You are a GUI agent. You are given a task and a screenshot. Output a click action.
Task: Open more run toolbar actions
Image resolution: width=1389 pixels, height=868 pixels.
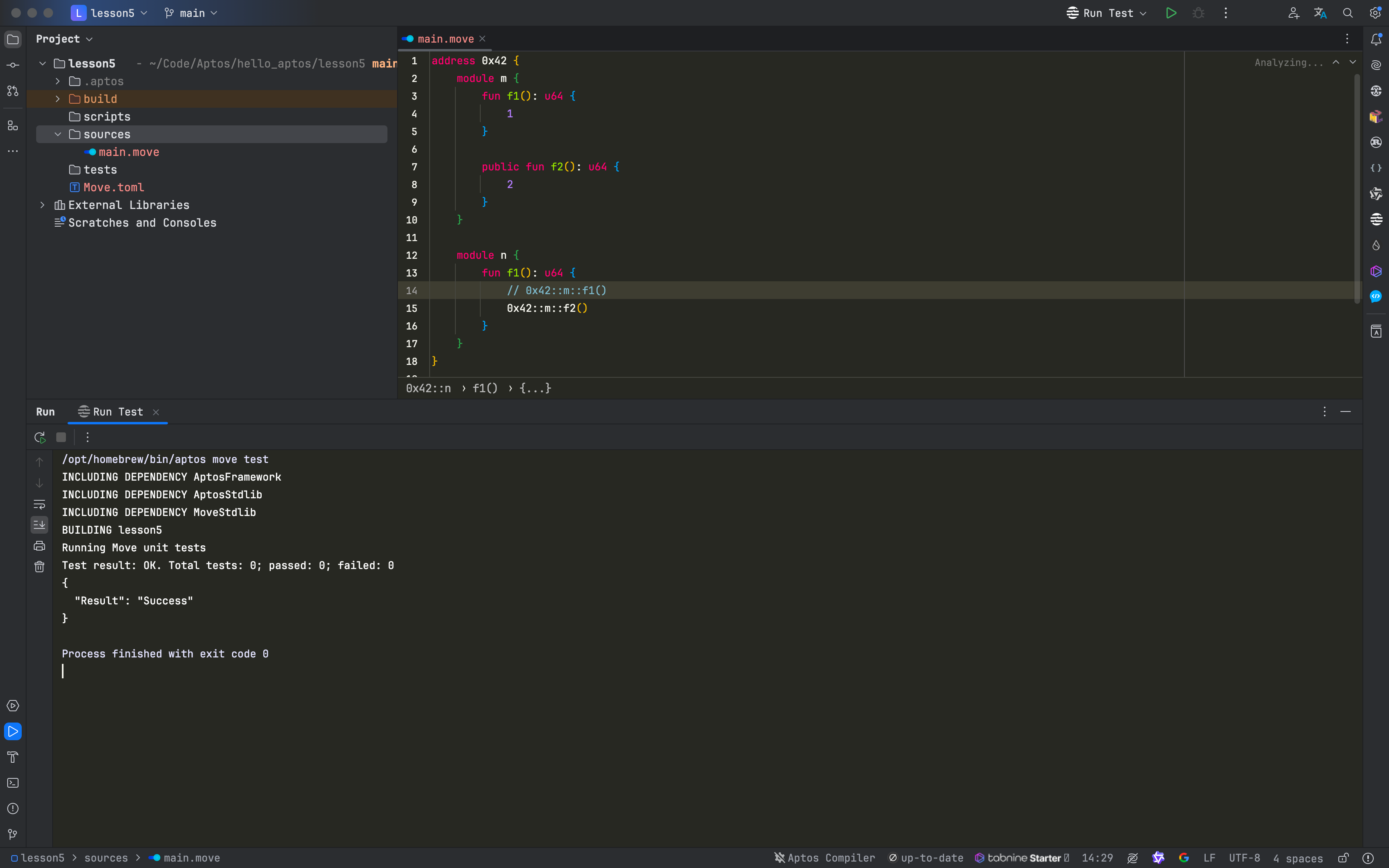click(87, 438)
